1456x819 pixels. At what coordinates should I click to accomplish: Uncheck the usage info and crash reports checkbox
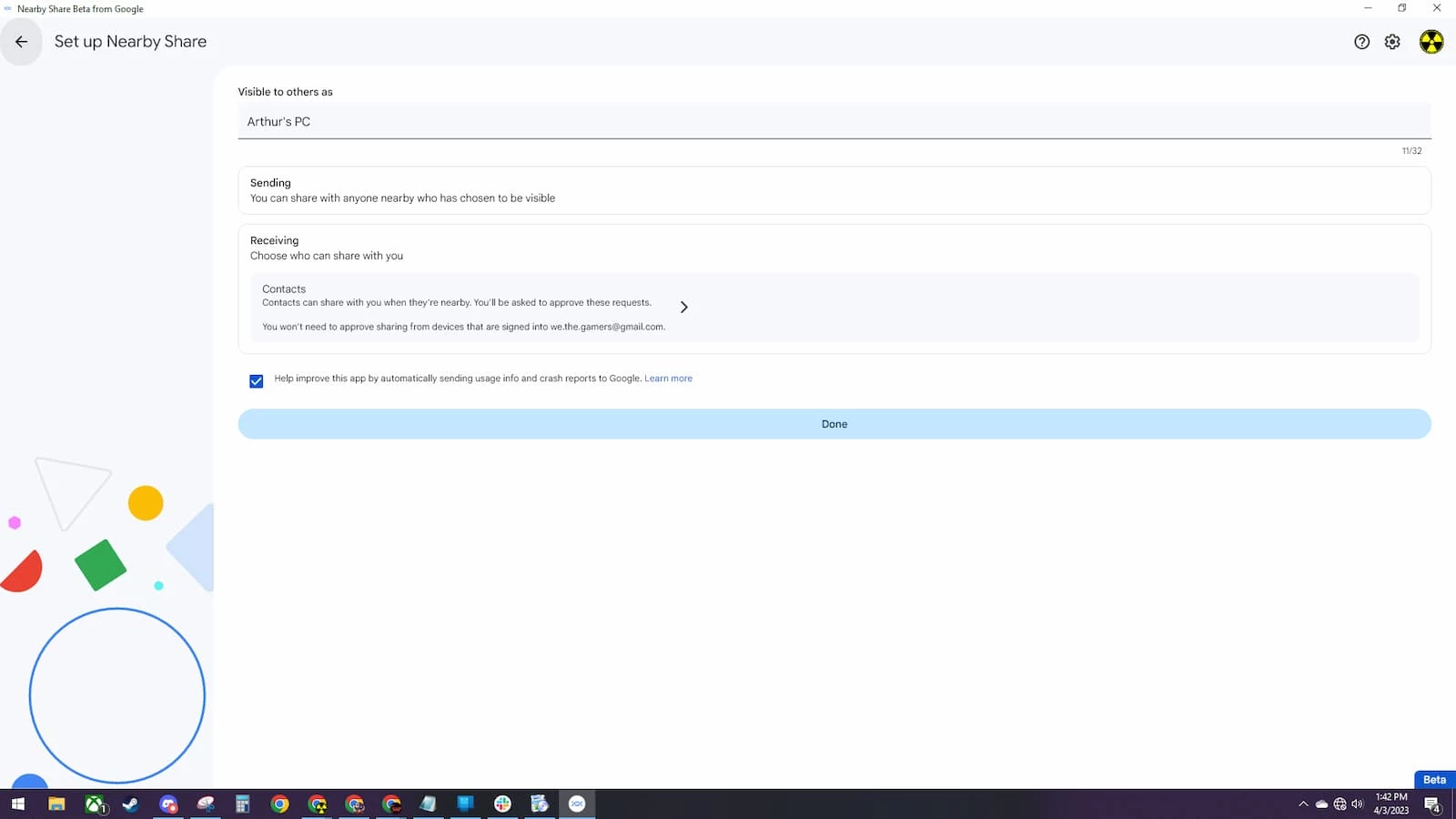[x=257, y=381]
